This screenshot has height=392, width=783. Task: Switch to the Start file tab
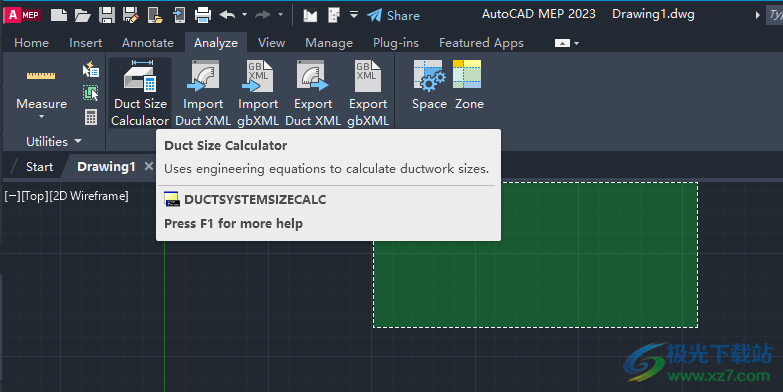[39, 167]
